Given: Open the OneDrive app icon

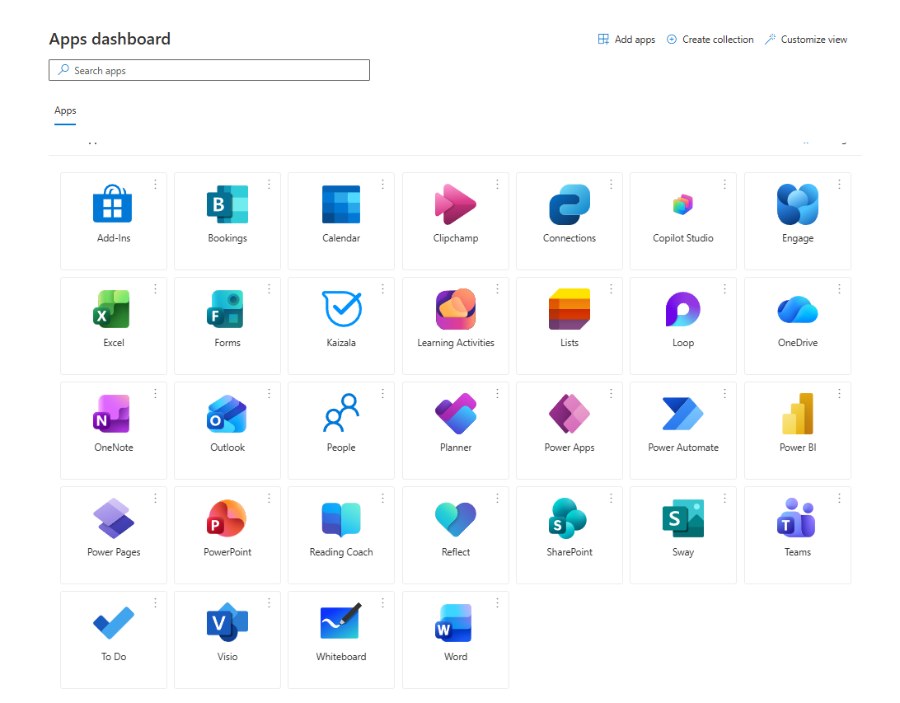Looking at the screenshot, I should (x=797, y=310).
